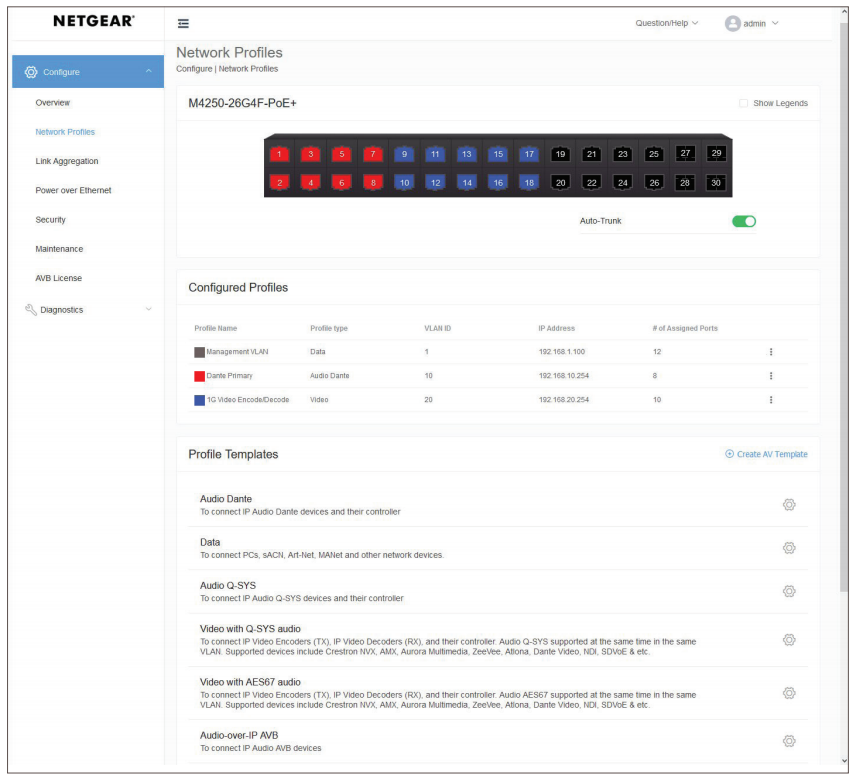Select switch port 30
This screenshot has height=780, width=856.
716,182
